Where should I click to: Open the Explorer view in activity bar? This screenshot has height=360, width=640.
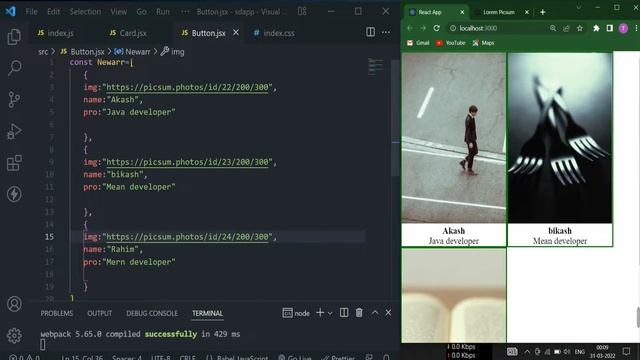[x=14, y=37]
